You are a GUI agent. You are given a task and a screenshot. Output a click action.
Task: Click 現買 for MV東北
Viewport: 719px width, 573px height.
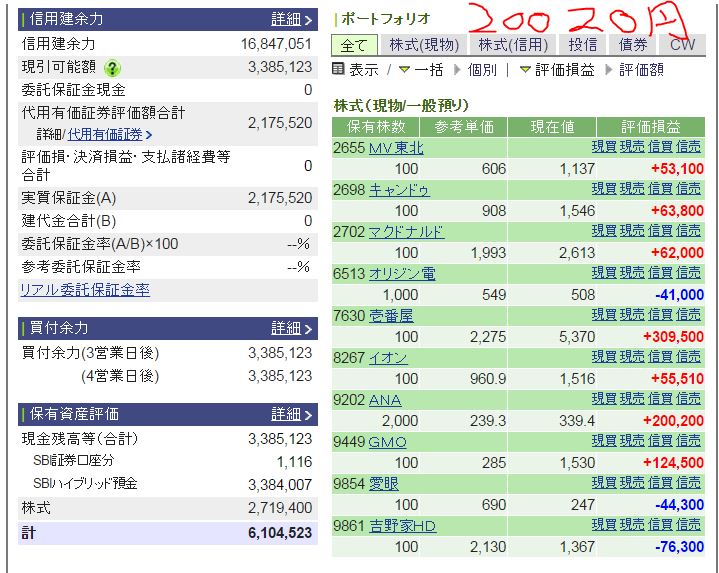pos(603,147)
